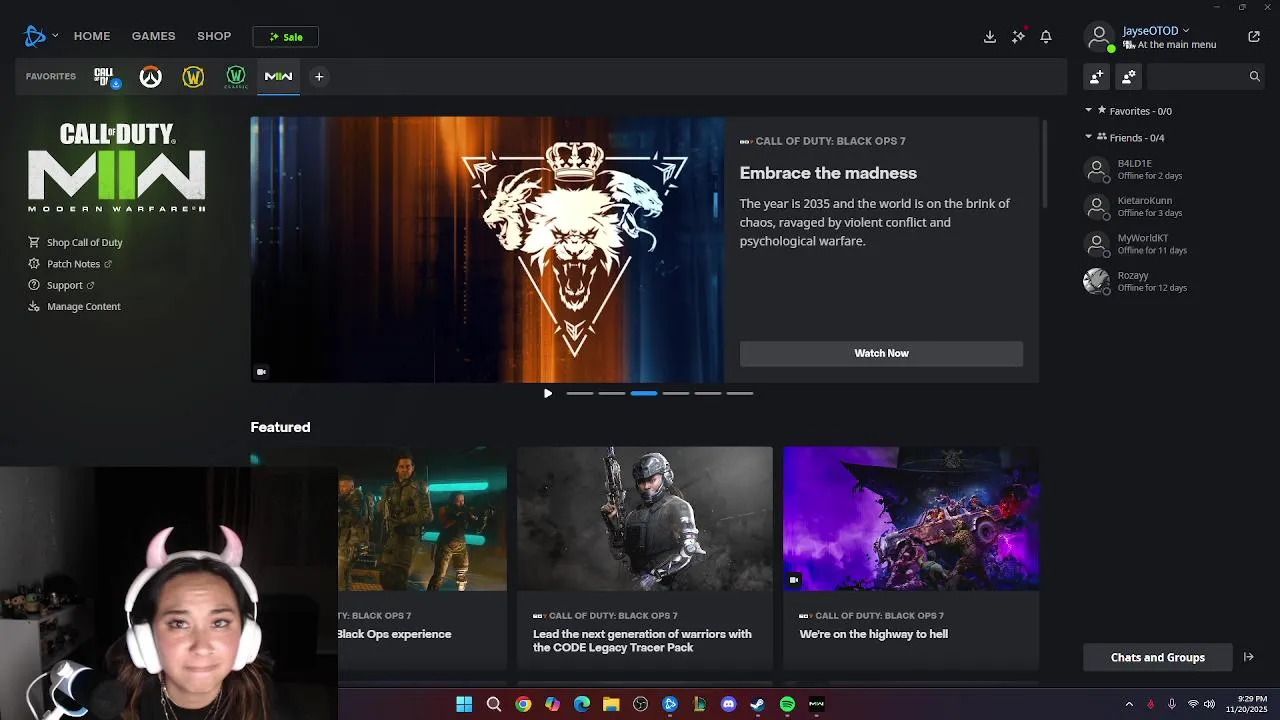
Task: Select the Modern Warfare II favorite tab
Action: [278, 77]
